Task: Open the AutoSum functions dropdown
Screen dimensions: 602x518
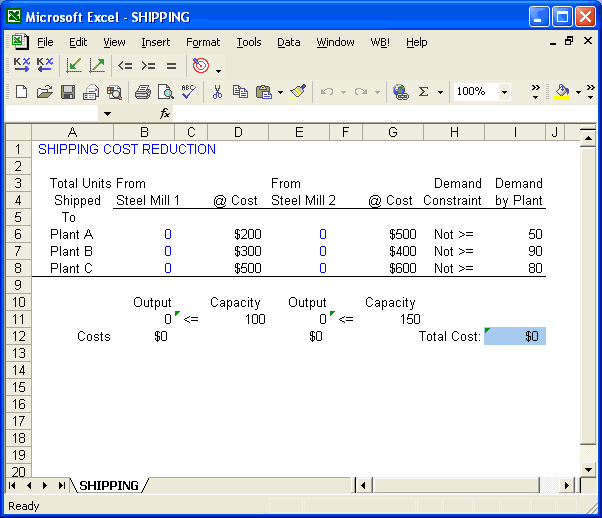Action: 440,92
